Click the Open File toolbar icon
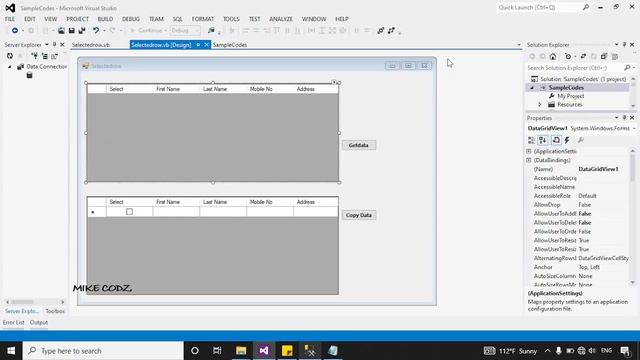The image size is (640, 360). (61, 31)
